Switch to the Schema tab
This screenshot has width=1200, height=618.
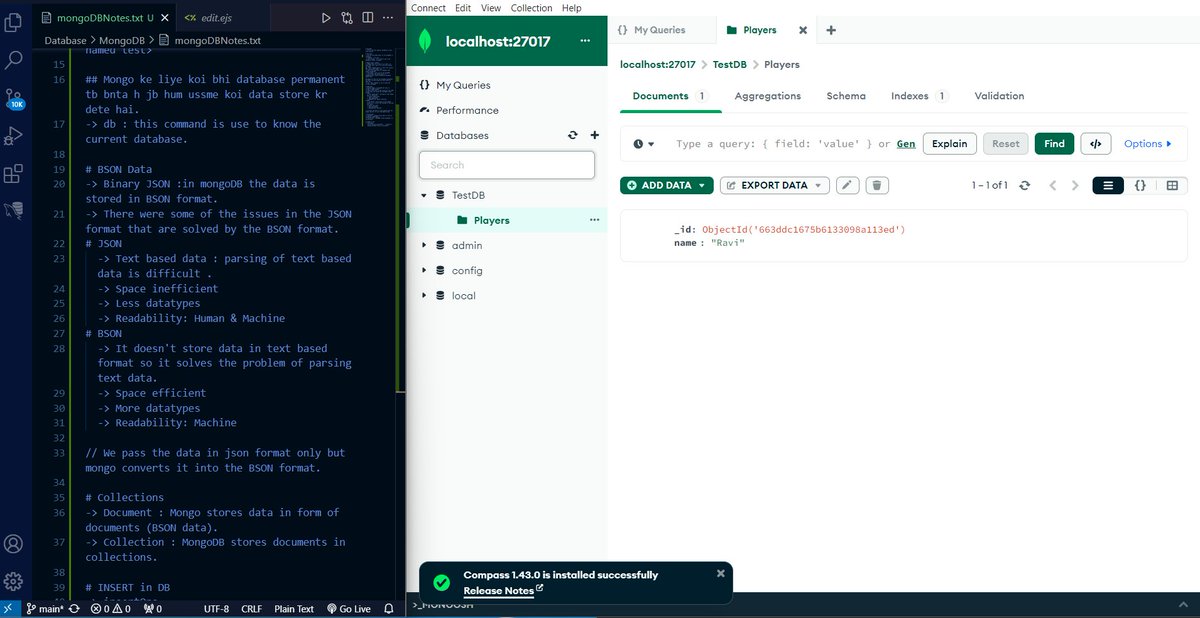[x=846, y=96]
